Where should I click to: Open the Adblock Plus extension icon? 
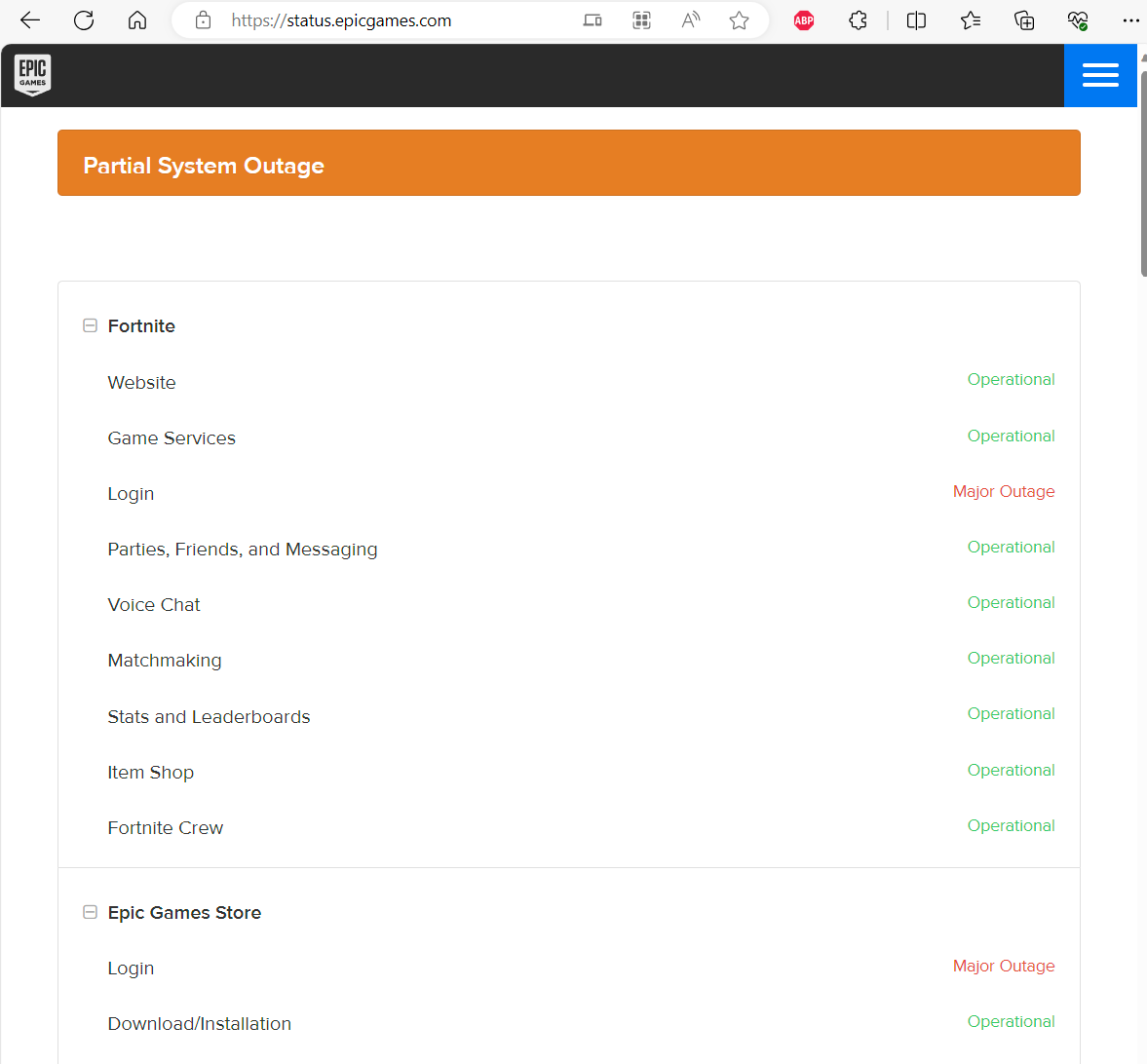pos(804,20)
